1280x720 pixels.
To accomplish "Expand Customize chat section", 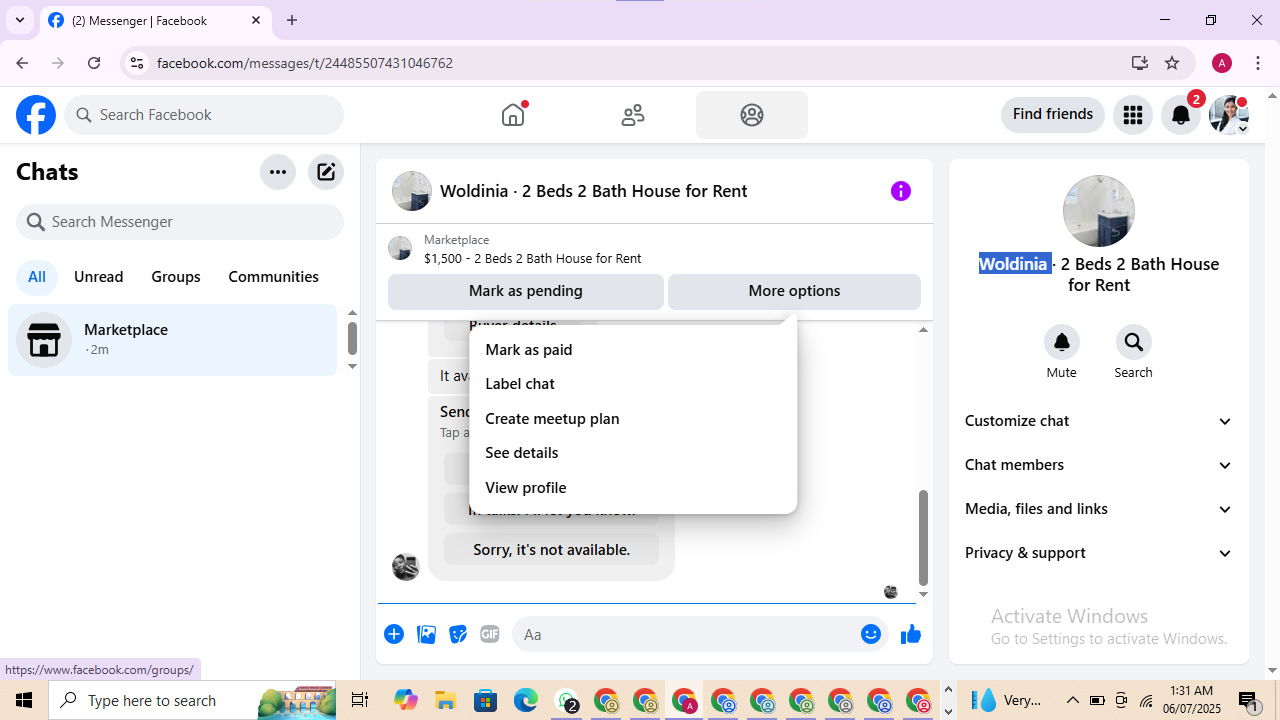I will 1099,421.
